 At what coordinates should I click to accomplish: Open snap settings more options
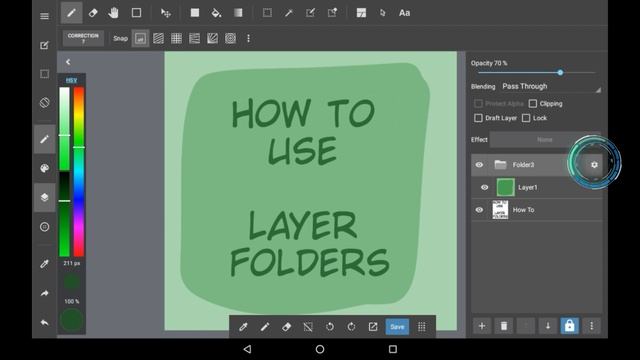(x=248, y=38)
